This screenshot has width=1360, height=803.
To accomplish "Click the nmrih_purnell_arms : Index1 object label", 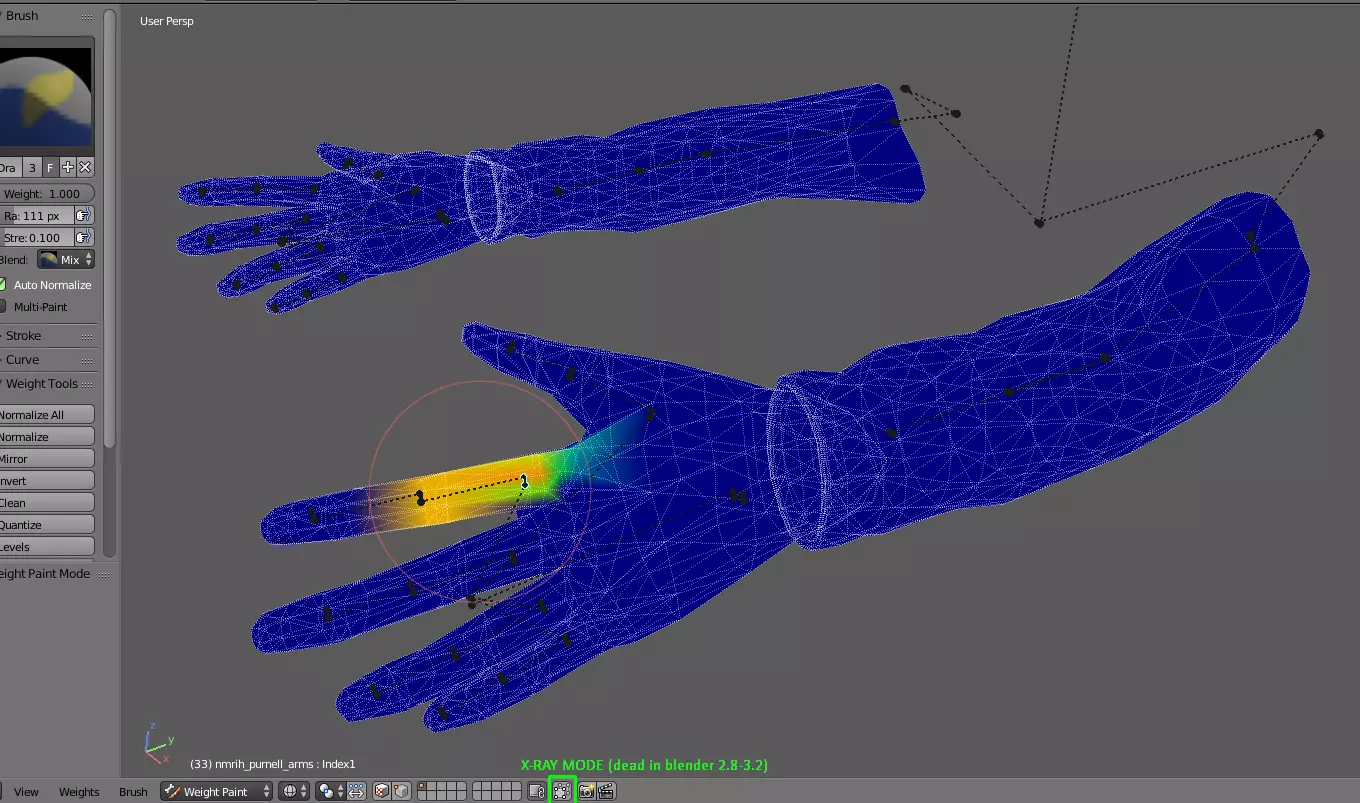I will [273, 764].
